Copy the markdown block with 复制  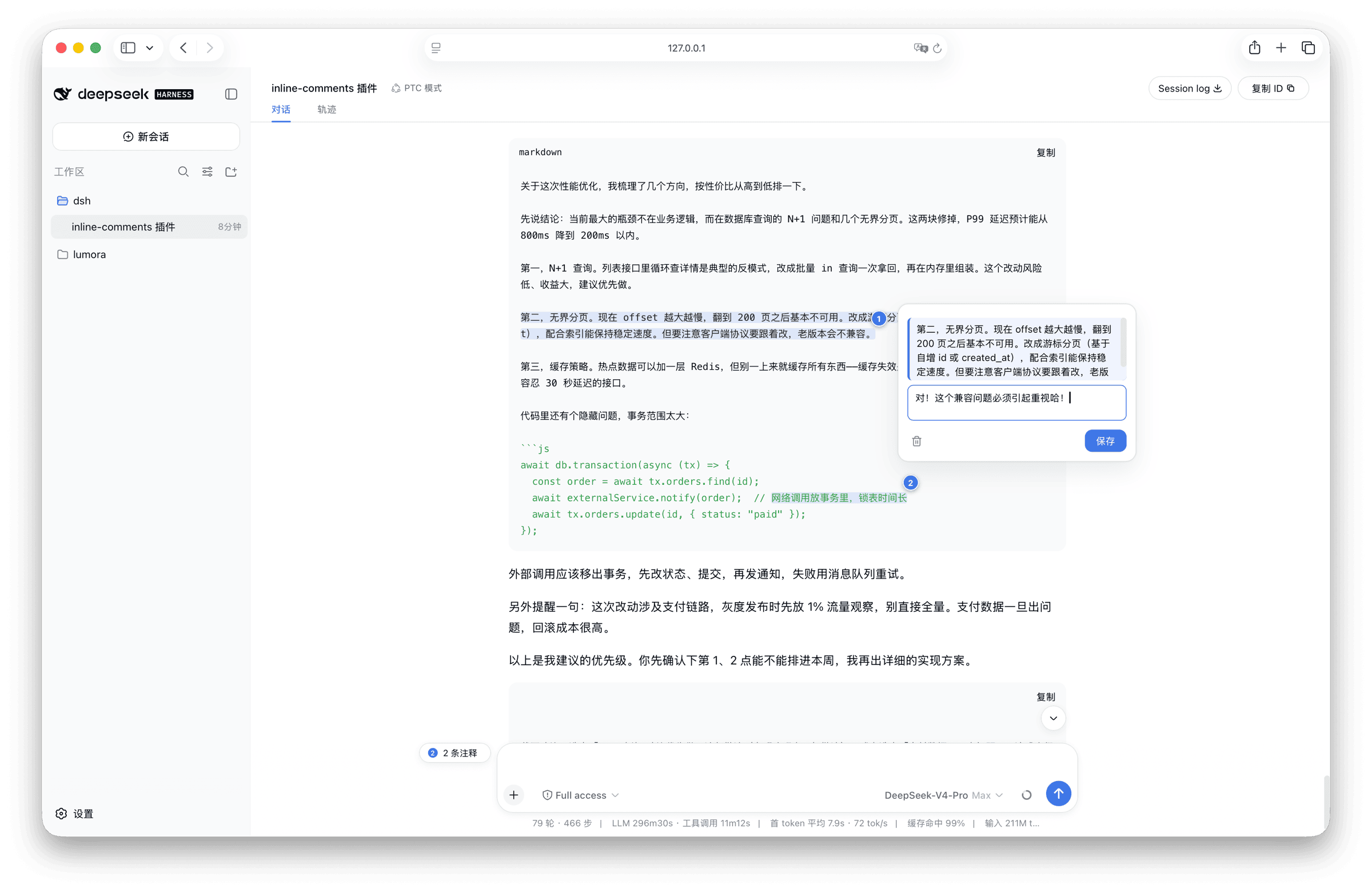click(1046, 153)
